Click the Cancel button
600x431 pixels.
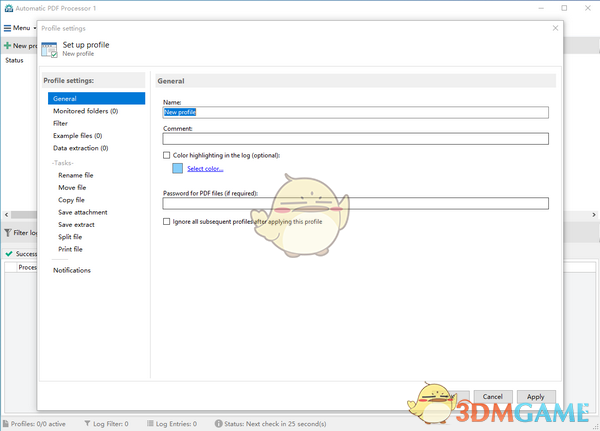[492, 397]
